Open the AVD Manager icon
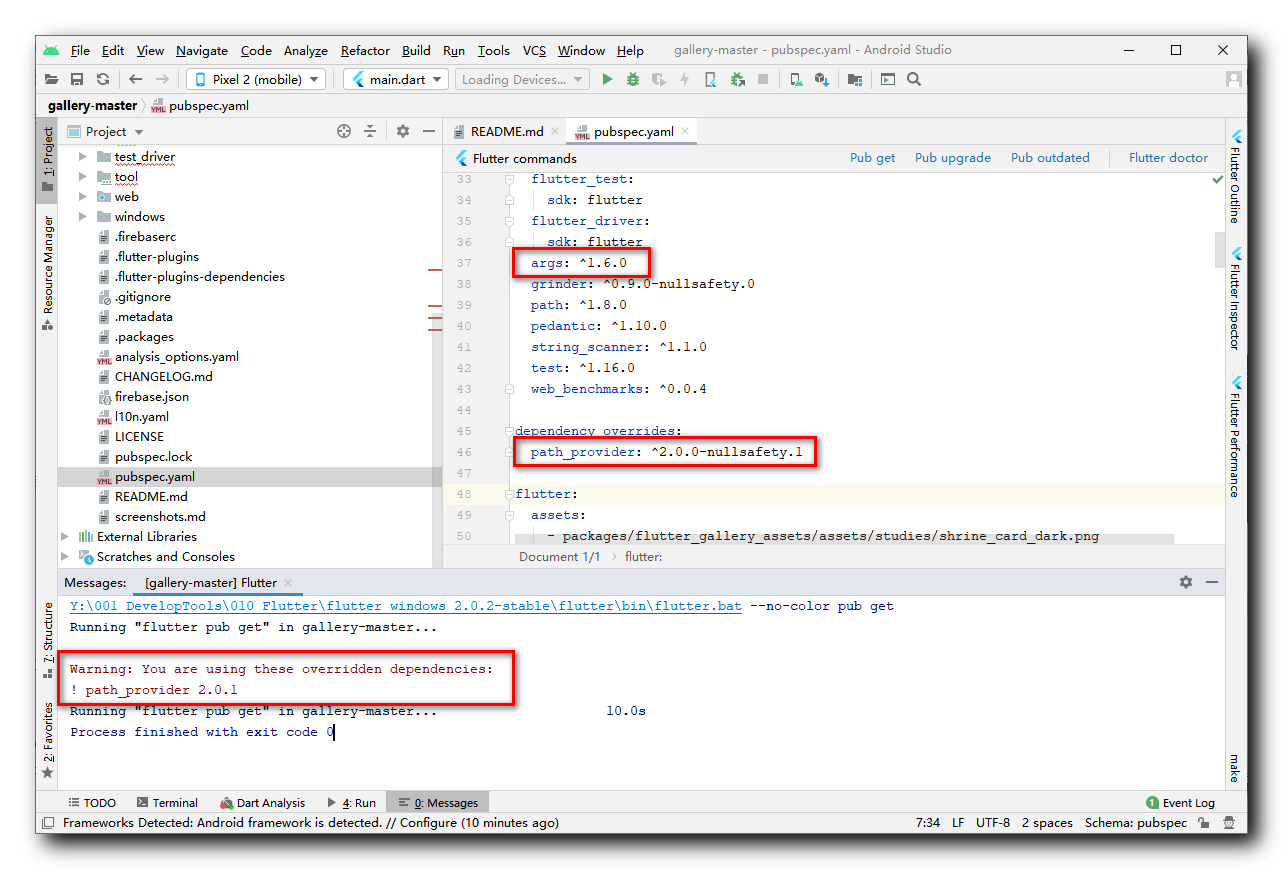Viewport: 1283px width, 869px height. (x=796, y=79)
